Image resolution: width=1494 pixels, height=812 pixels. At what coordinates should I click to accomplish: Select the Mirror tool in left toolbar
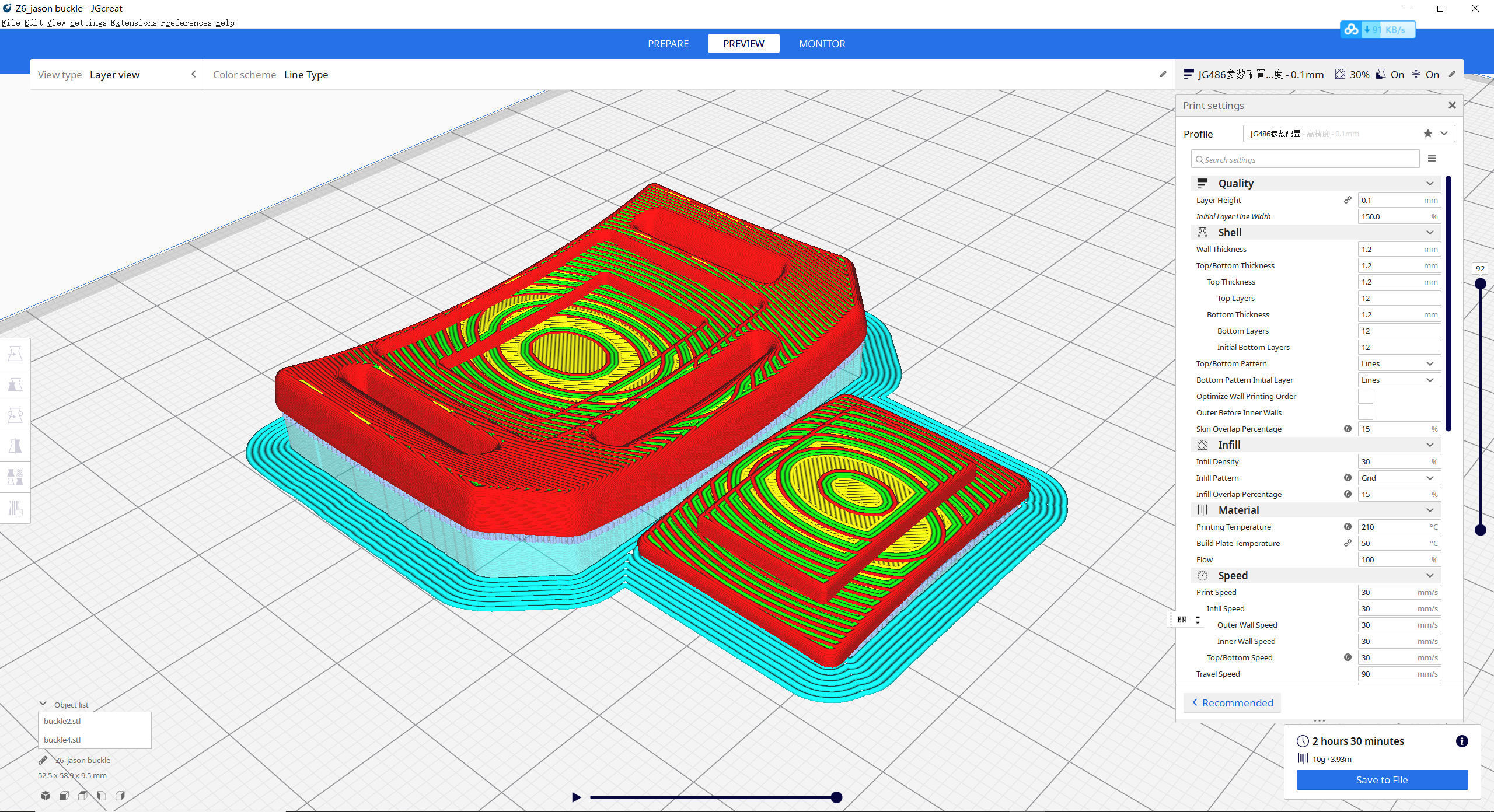[x=15, y=446]
